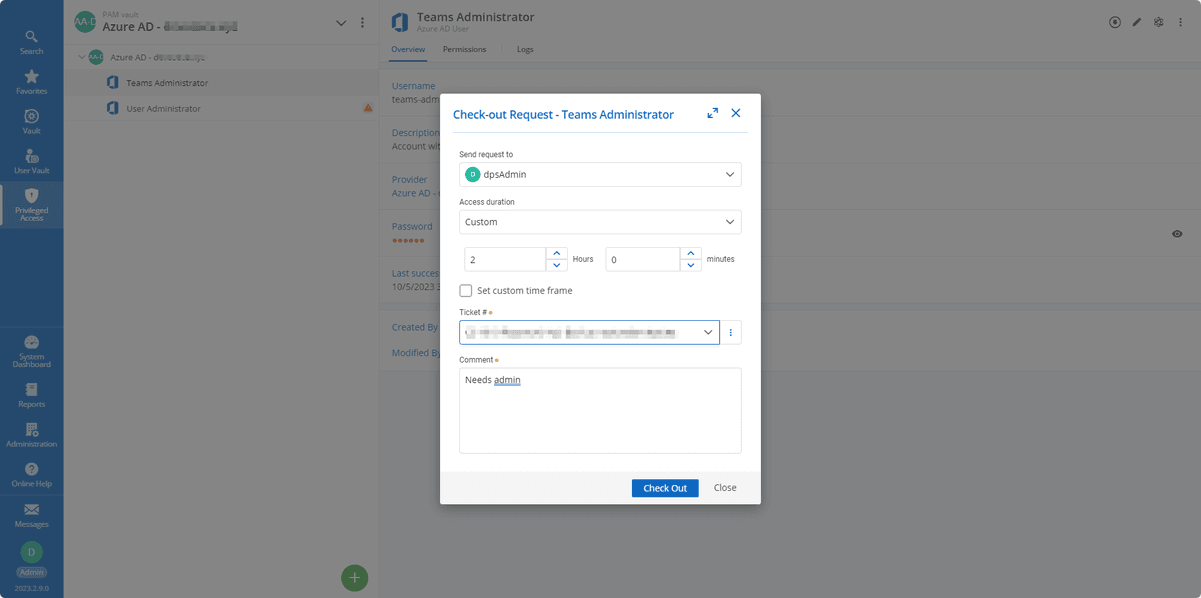Screen dimensions: 1201x598
Task: Open secret settings with the gear icon
Action: pyautogui.click(x=1158, y=21)
